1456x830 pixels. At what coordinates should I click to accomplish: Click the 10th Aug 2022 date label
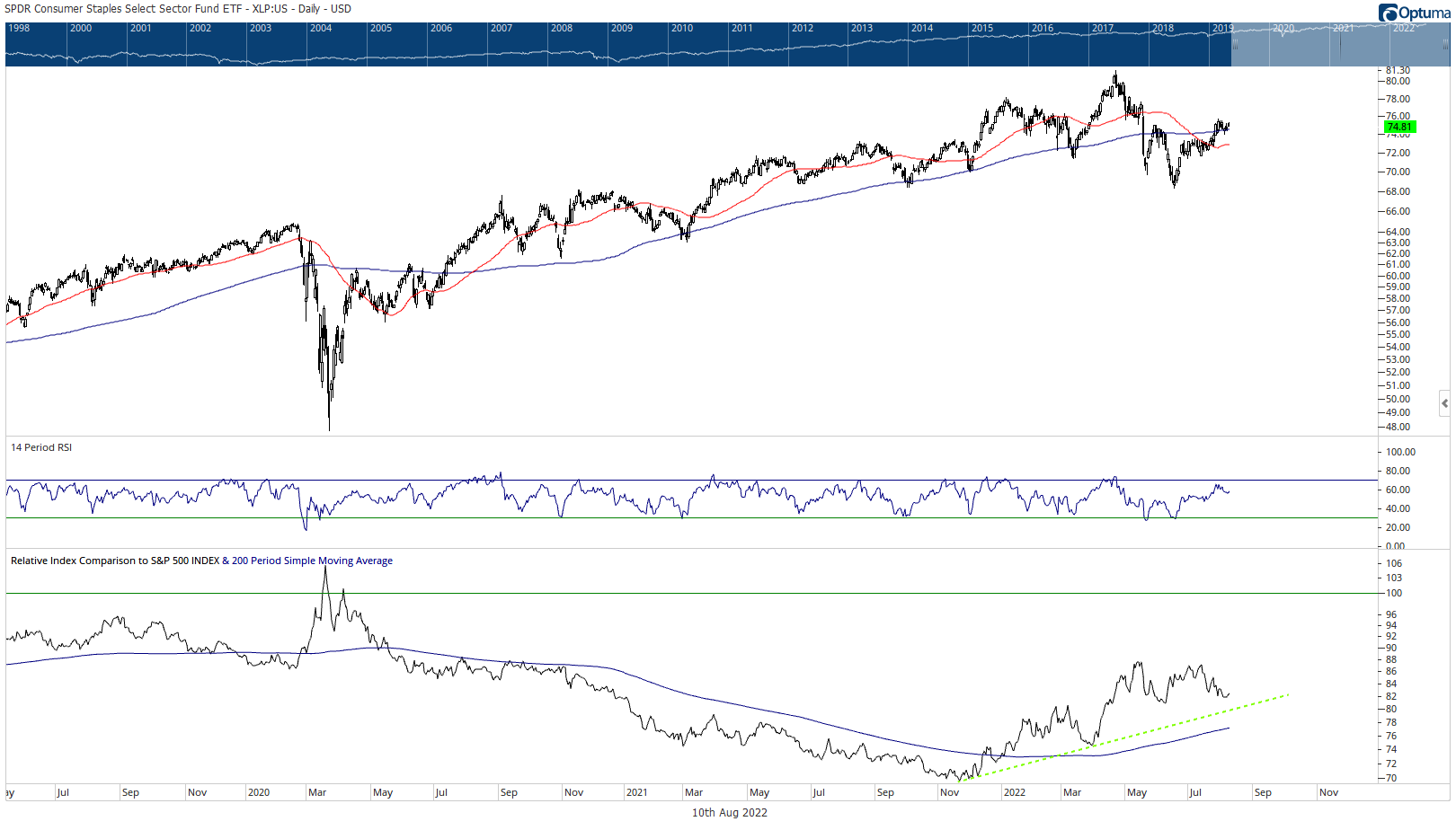click(x=729, y=813)
